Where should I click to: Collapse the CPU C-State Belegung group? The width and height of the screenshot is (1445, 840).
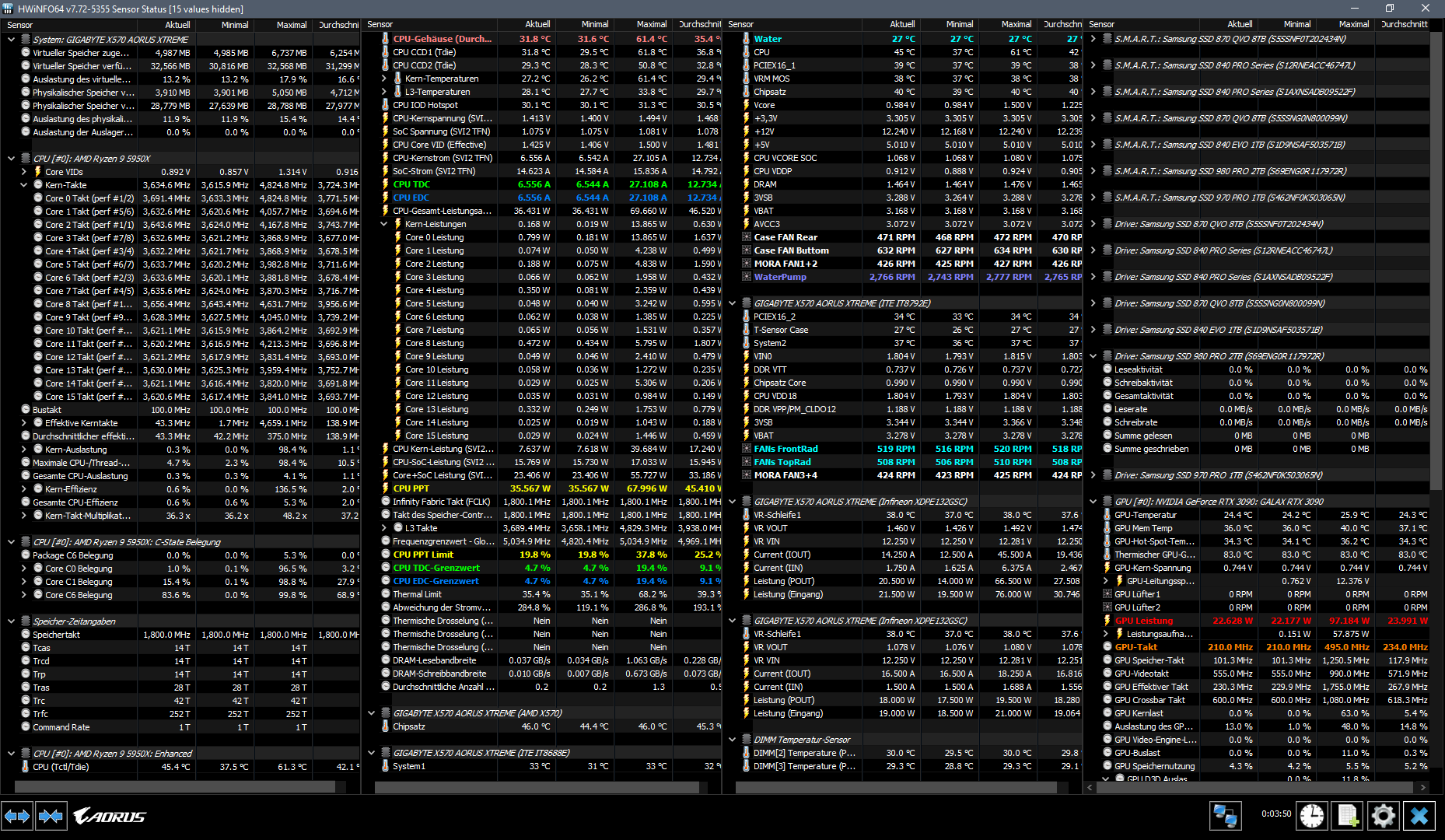coord(11,542)
